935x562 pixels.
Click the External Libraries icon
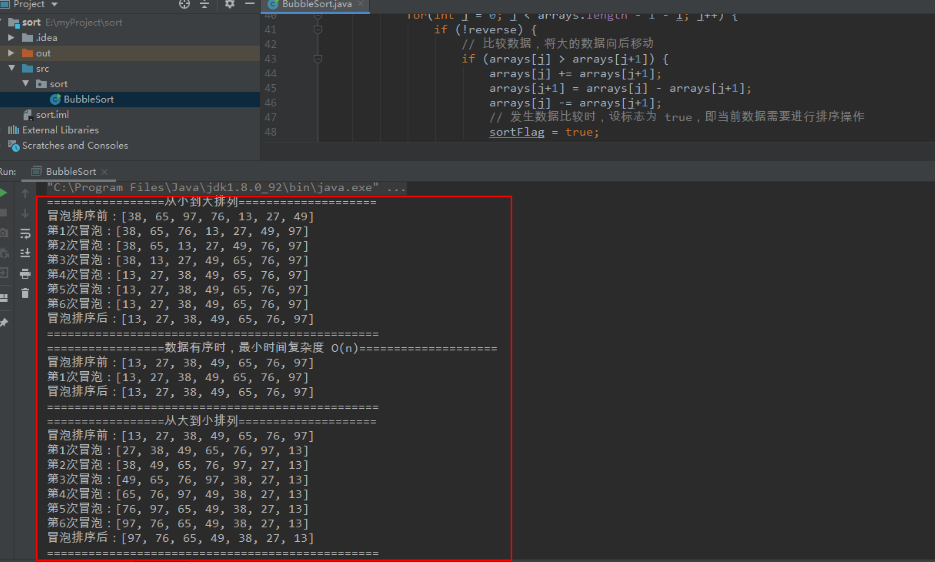13,129
